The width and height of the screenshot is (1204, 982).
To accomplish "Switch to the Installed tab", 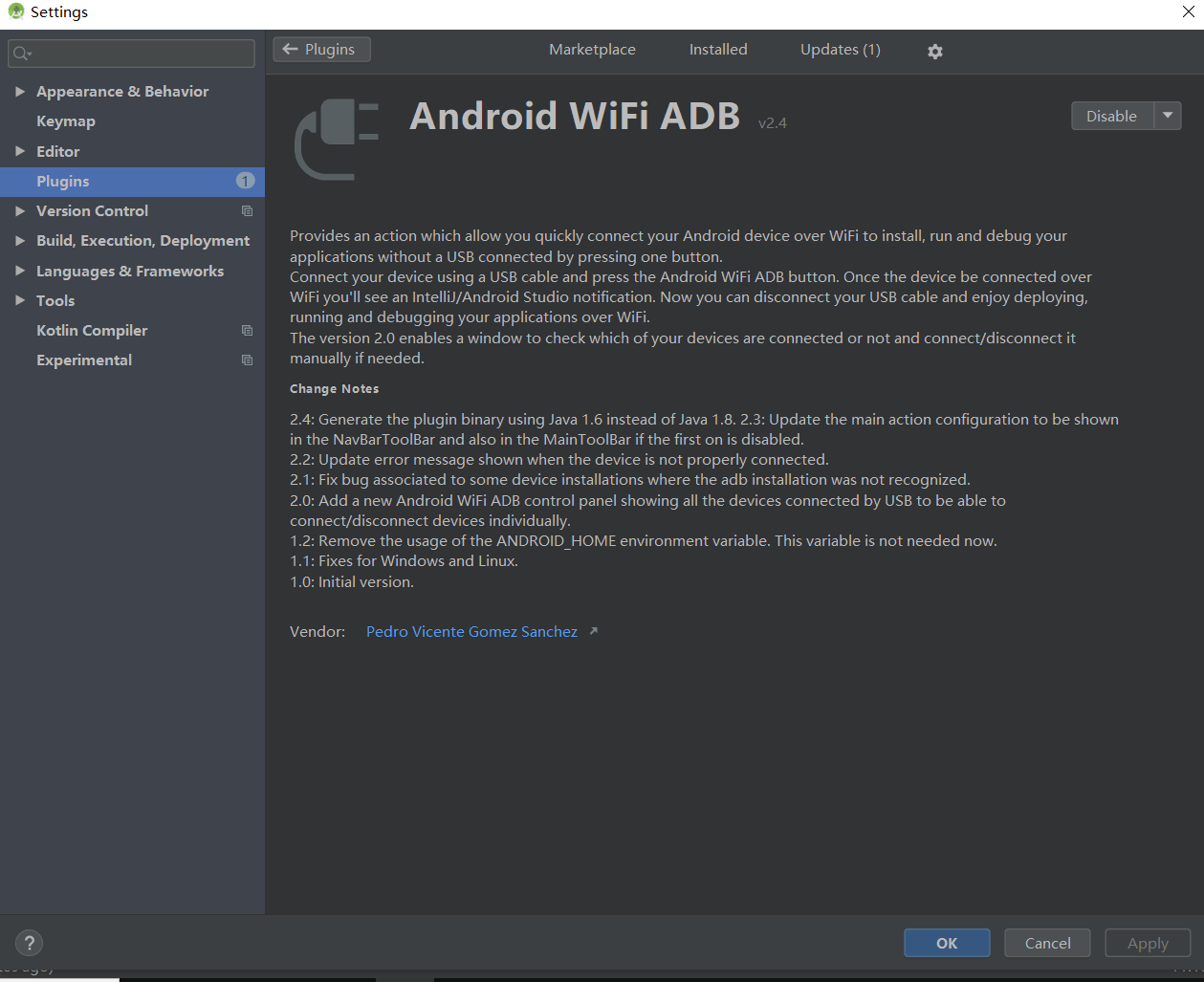I will click(718, 50).
